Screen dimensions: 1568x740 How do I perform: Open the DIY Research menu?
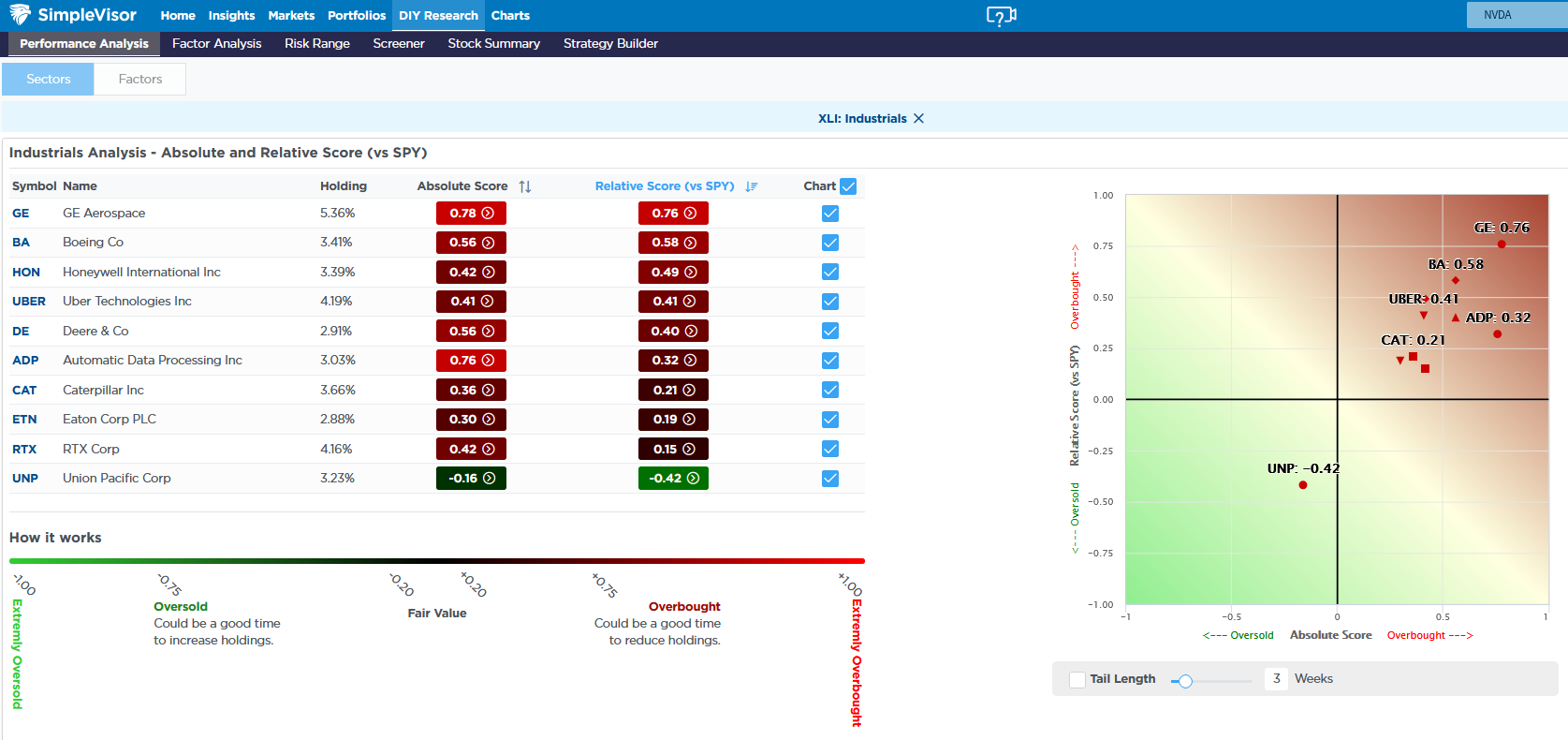pyautogui.click(x=438, y=16)
